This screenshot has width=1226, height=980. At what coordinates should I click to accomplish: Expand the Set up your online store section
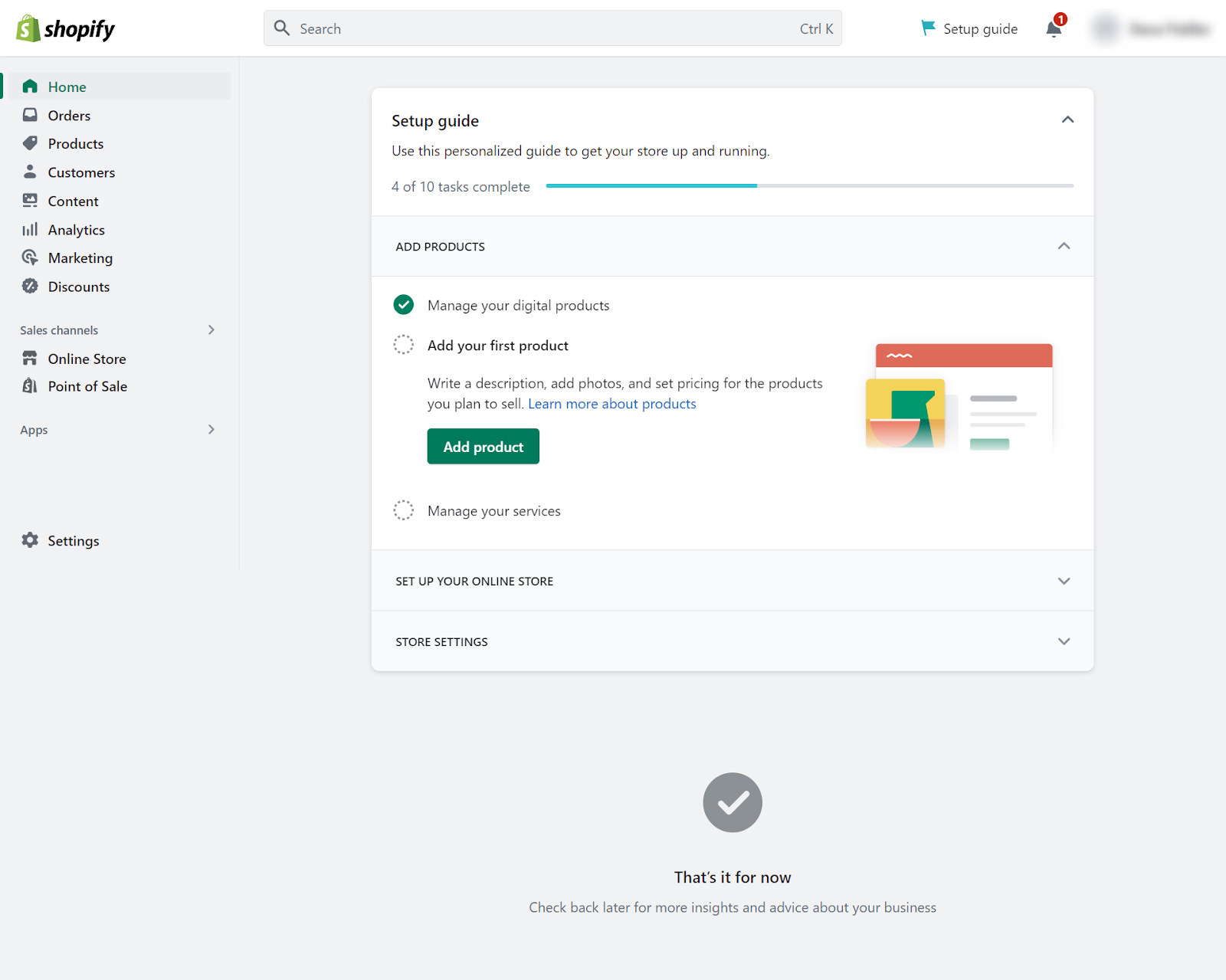1064,581
